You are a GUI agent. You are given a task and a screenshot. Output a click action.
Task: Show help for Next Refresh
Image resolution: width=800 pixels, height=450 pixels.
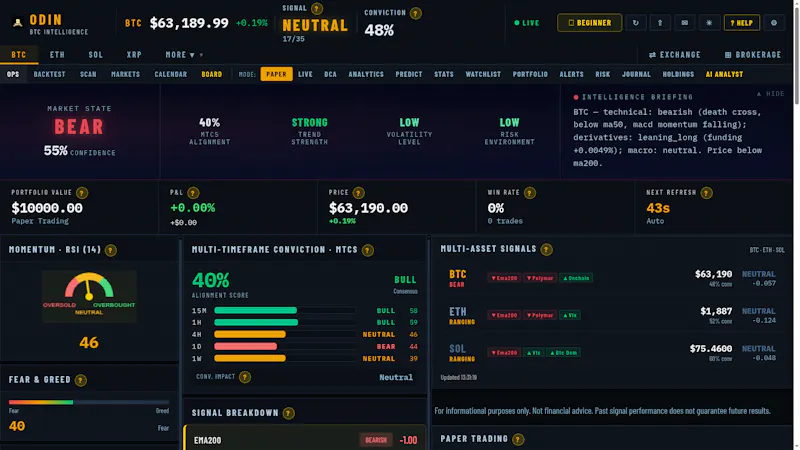coord(706,193)
